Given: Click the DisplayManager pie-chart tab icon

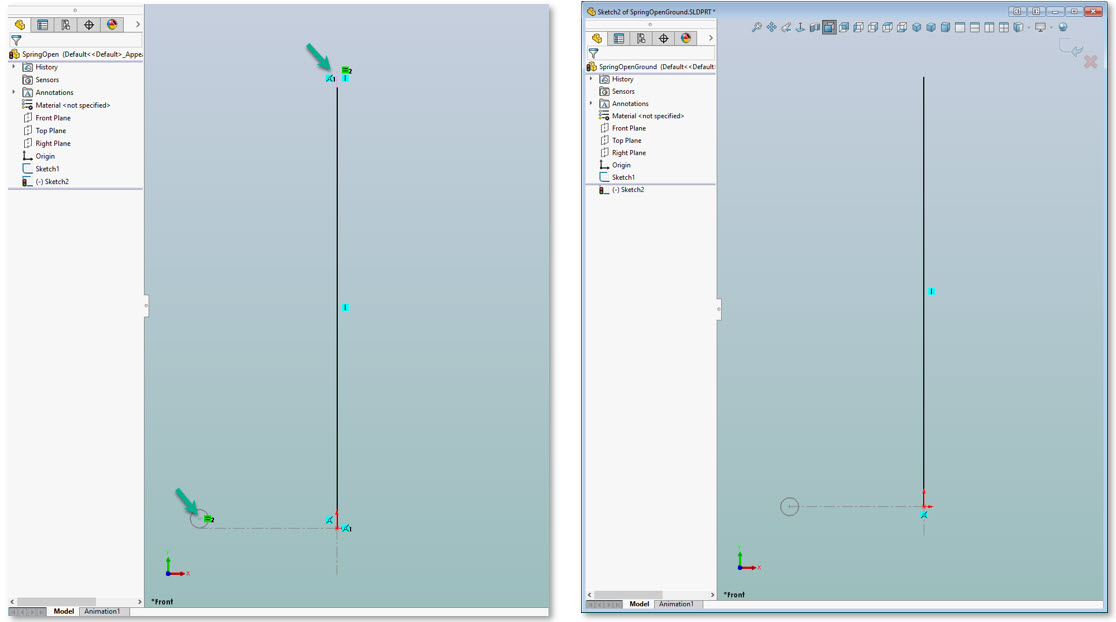Looking at the screenshot, I should (x=684, y=37).
